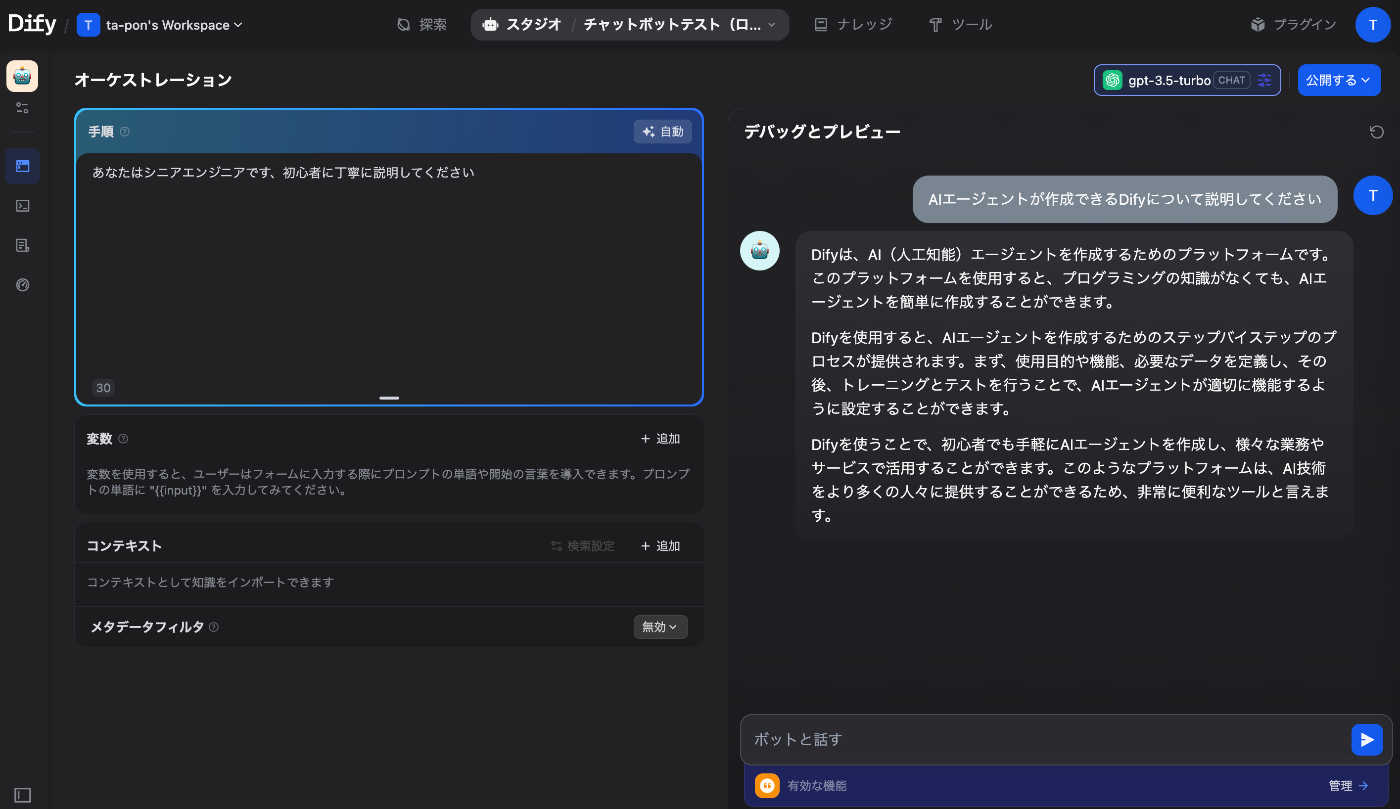This screenshot has width=1400, height=809.
Task: Expand the チャットボットテスト app dropdown
Action: pyautogui.click(x=680, y=25)
